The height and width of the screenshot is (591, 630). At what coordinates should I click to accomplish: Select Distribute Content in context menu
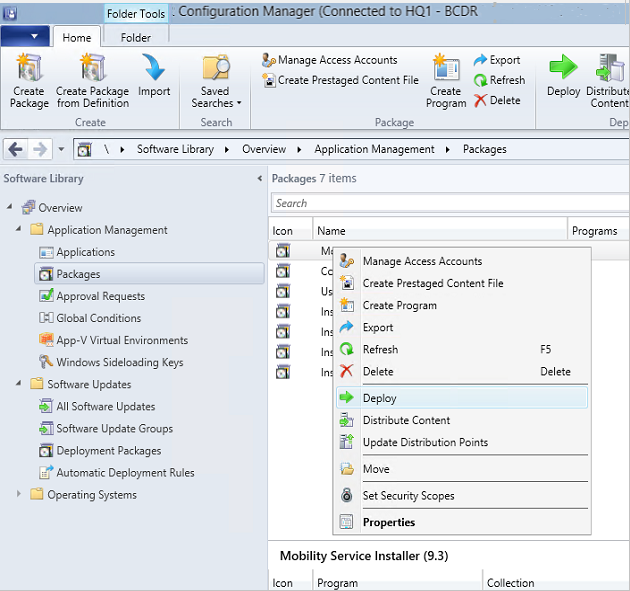[x=406, y=420]
